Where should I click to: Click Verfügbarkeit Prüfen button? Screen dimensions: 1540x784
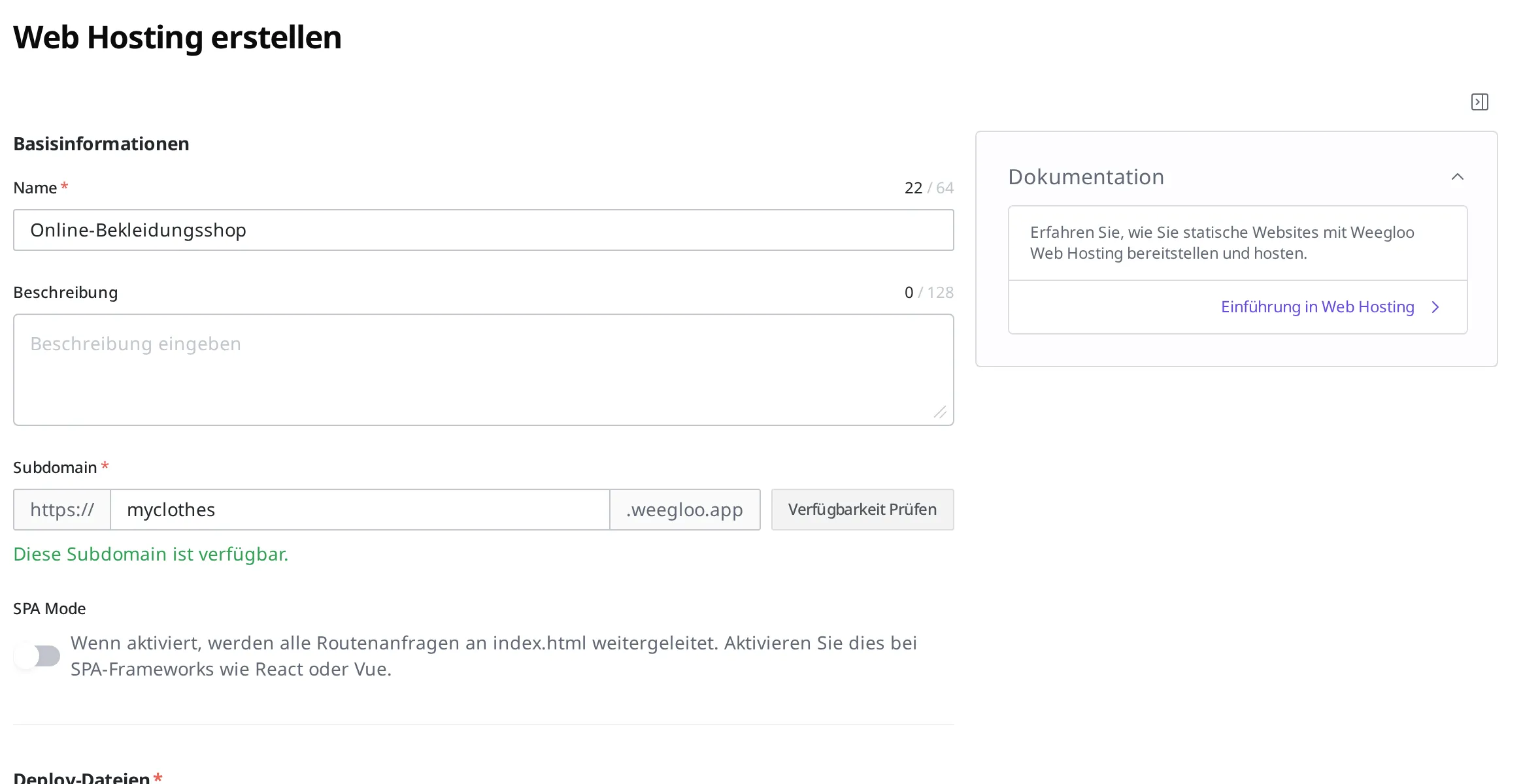(862, 510)
